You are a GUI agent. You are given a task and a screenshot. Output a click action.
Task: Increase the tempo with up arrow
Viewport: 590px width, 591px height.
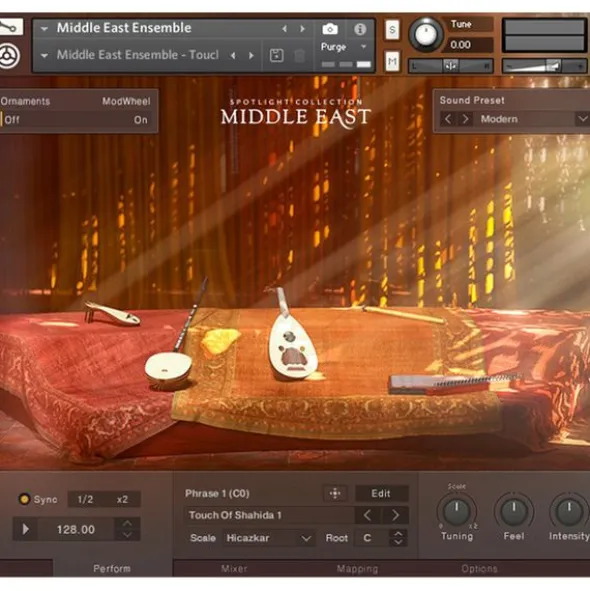click(x=127, y=523)
